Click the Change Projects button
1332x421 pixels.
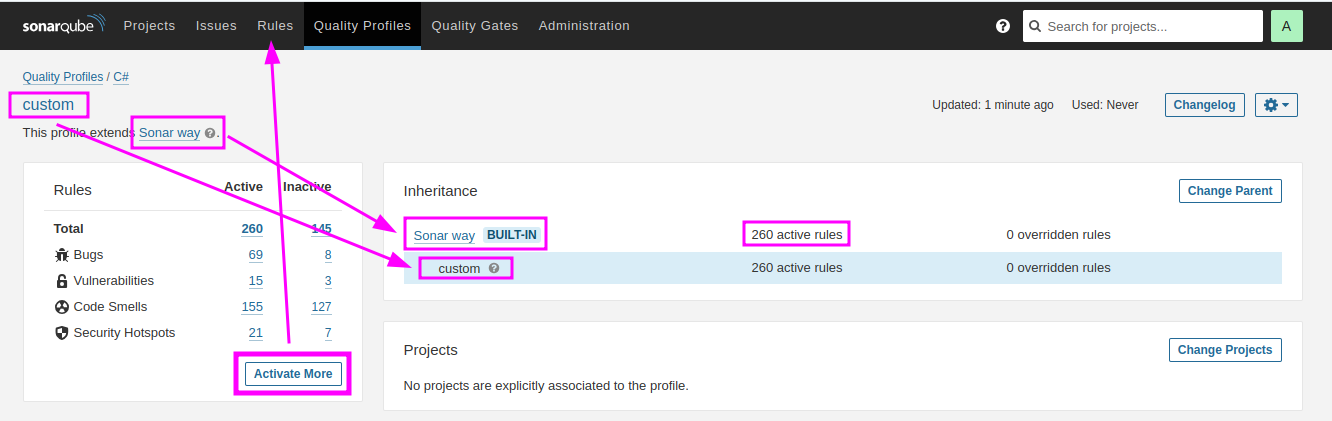pos(1225,350)
